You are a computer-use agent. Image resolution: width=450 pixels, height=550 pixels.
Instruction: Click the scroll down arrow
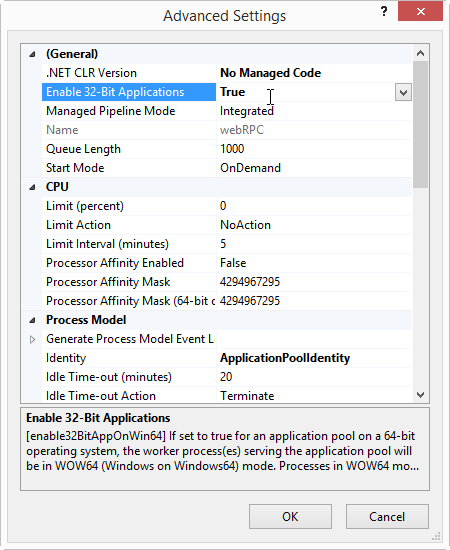point(421,395)
